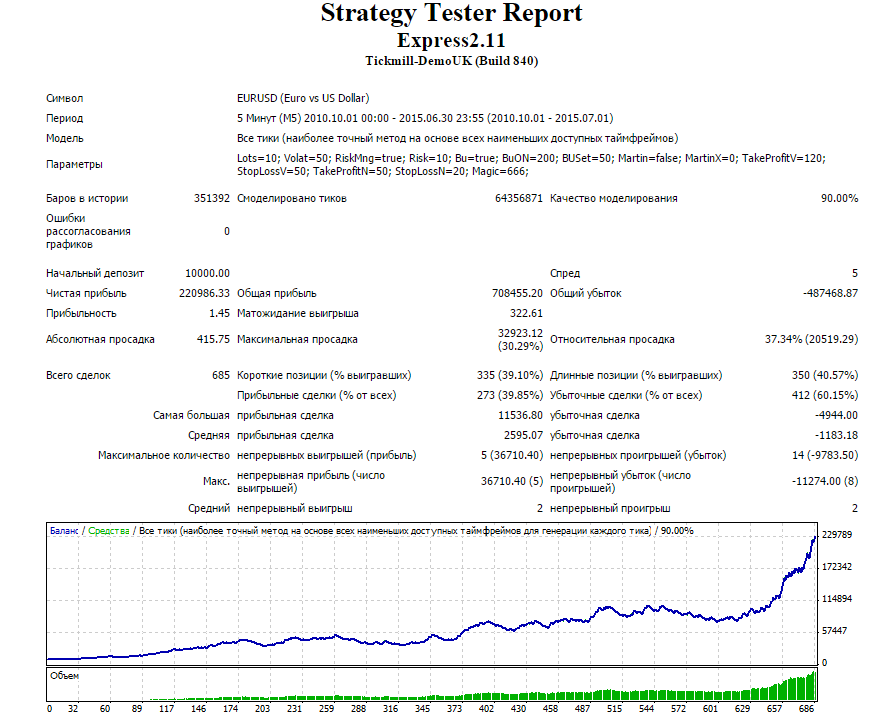Select the consecutive losses value 14 (-9783.50)
Screen dimensions: 887x721
click(x=825, y=455)
